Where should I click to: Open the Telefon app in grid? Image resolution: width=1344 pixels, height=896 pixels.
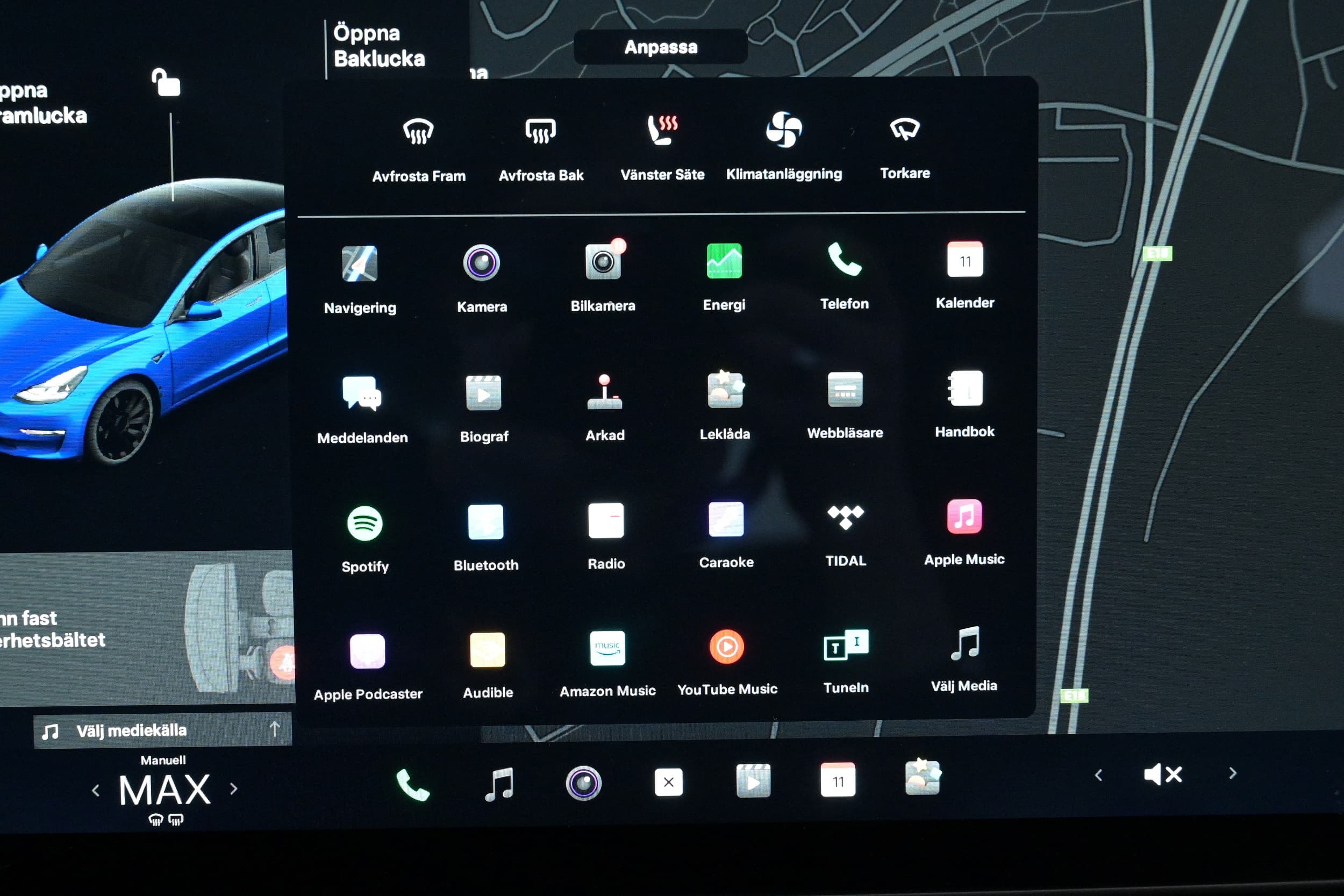[x=845, y=275]
